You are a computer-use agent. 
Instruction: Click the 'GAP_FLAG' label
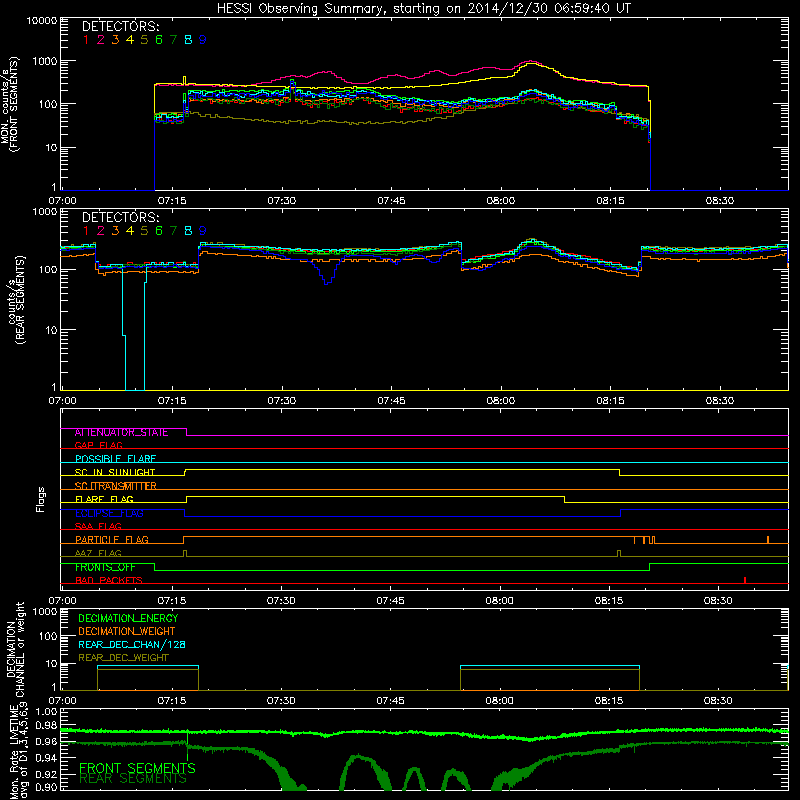98,445
